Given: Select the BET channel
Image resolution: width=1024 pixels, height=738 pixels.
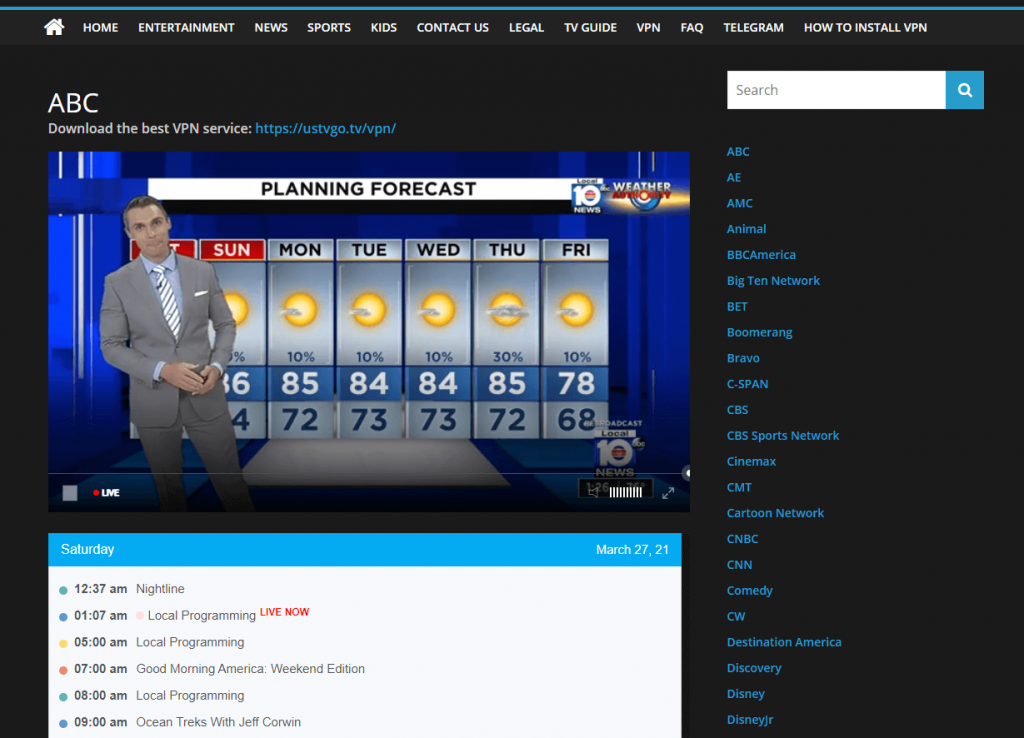Looking at the screenshot, I should 737,306.
